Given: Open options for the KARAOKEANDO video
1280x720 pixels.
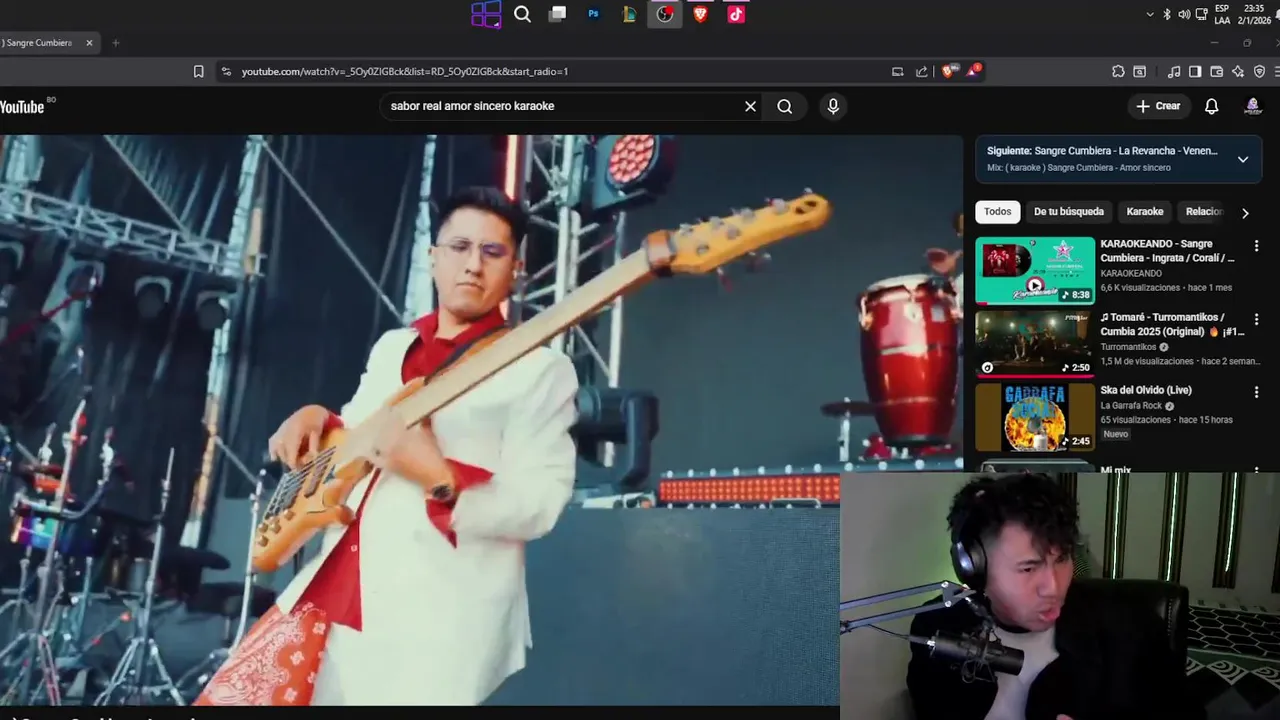Looking at the screenshot, I should 1257,245.
